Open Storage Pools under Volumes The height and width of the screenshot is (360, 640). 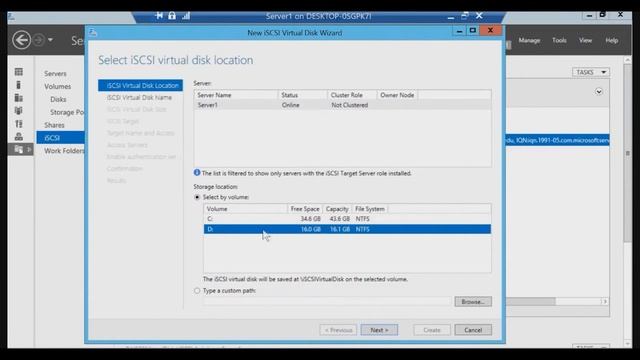[x=67, y=112]
